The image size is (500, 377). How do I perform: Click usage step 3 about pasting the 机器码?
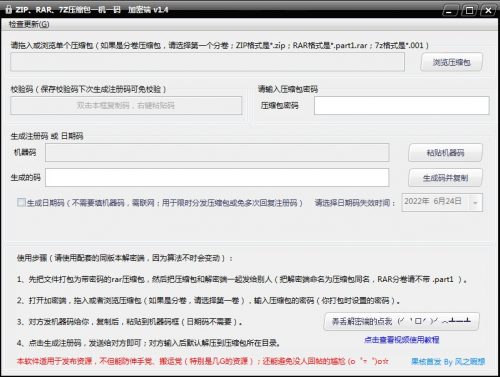[129, 322]
